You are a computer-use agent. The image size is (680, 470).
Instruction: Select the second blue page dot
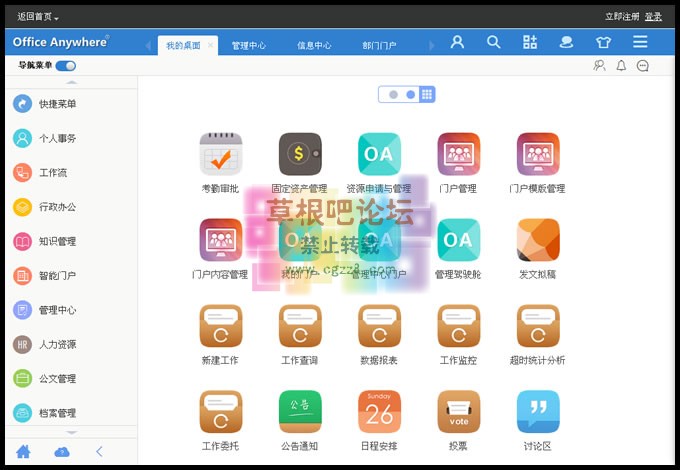(x=410, y=95)
